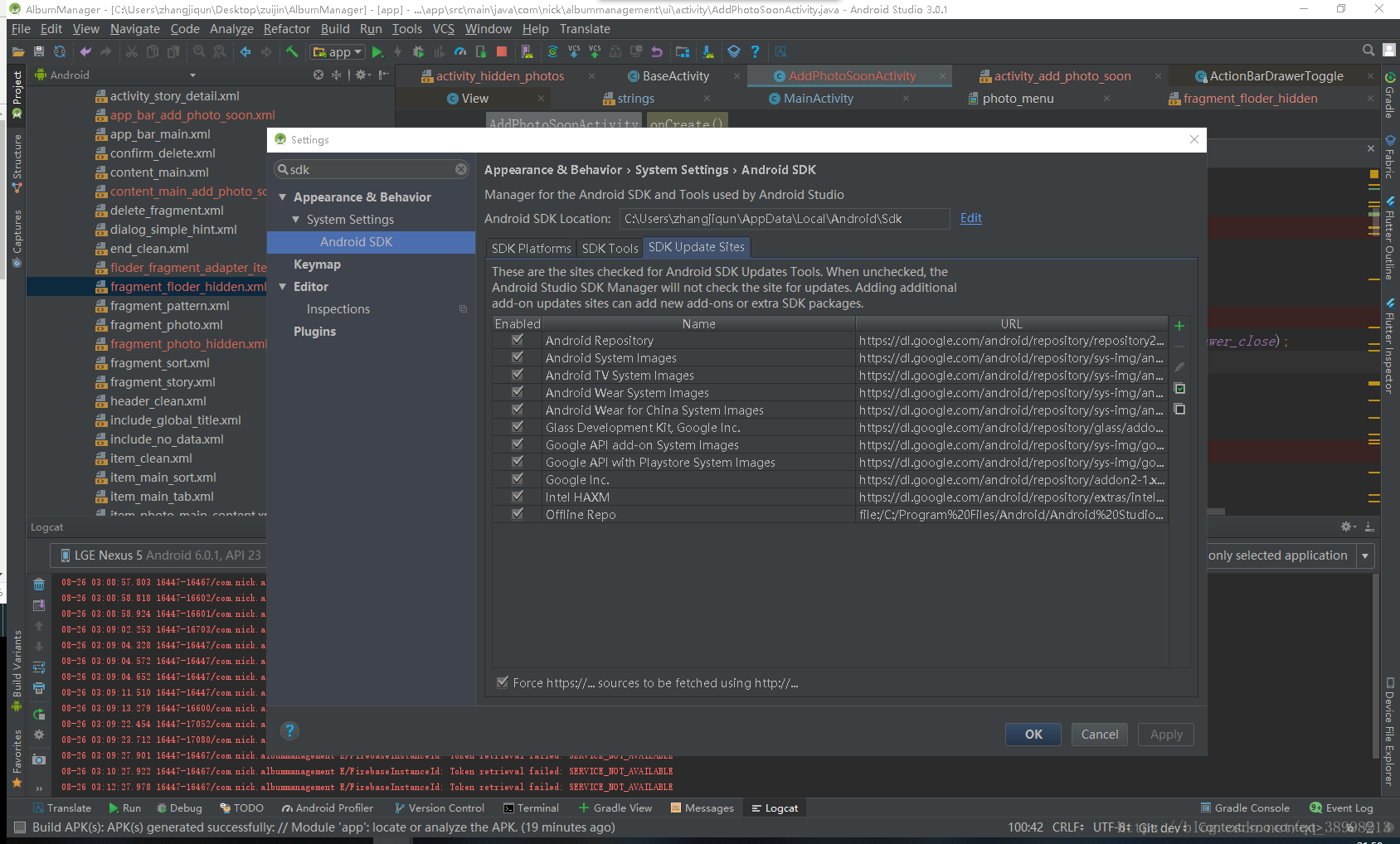Click the red Stop icon in toolbar
Viewport: 1400px width, 844px height.
(501, 51)
